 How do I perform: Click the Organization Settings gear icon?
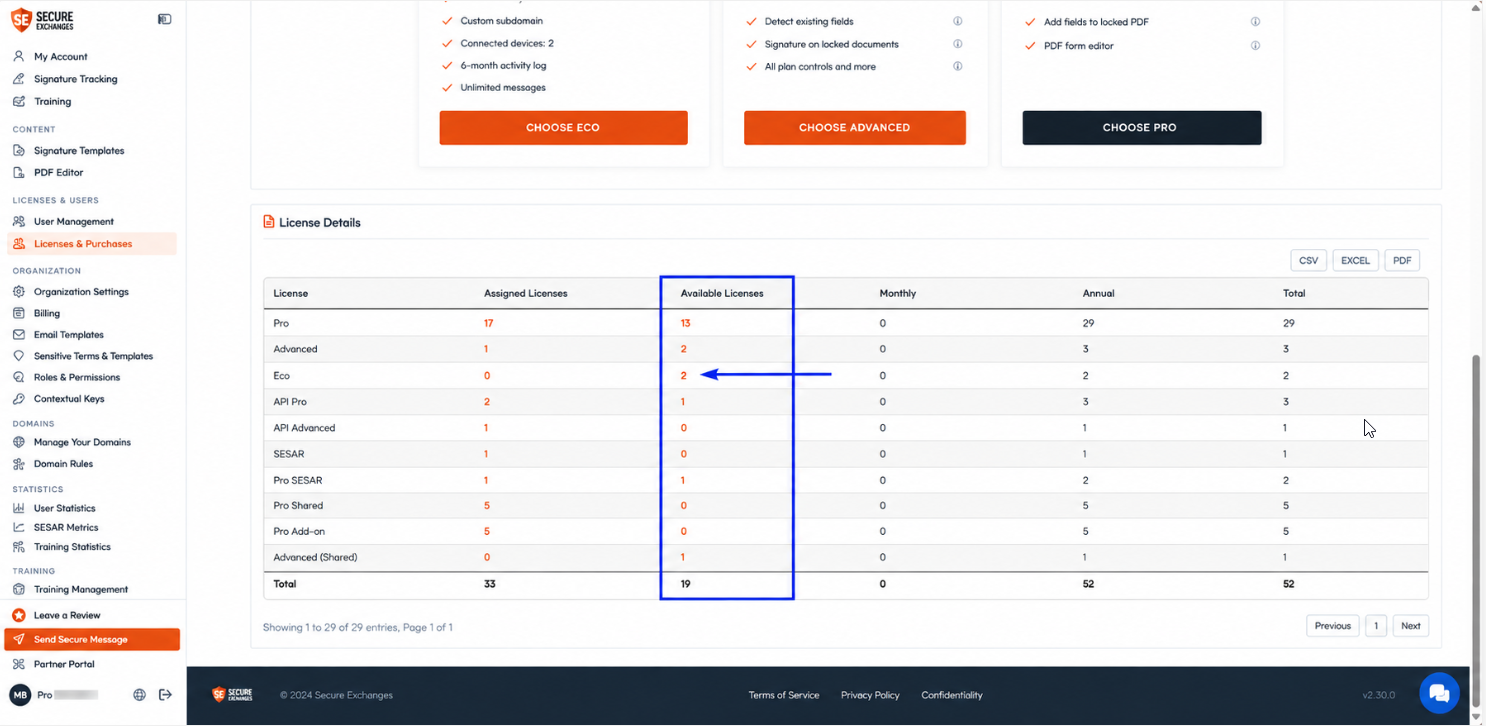pyautogui.click(x=19, y=291)
